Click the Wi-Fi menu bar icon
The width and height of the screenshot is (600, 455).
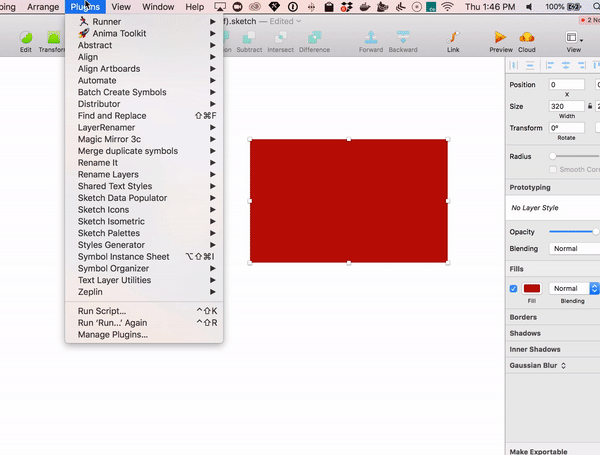tap(447, 7)
